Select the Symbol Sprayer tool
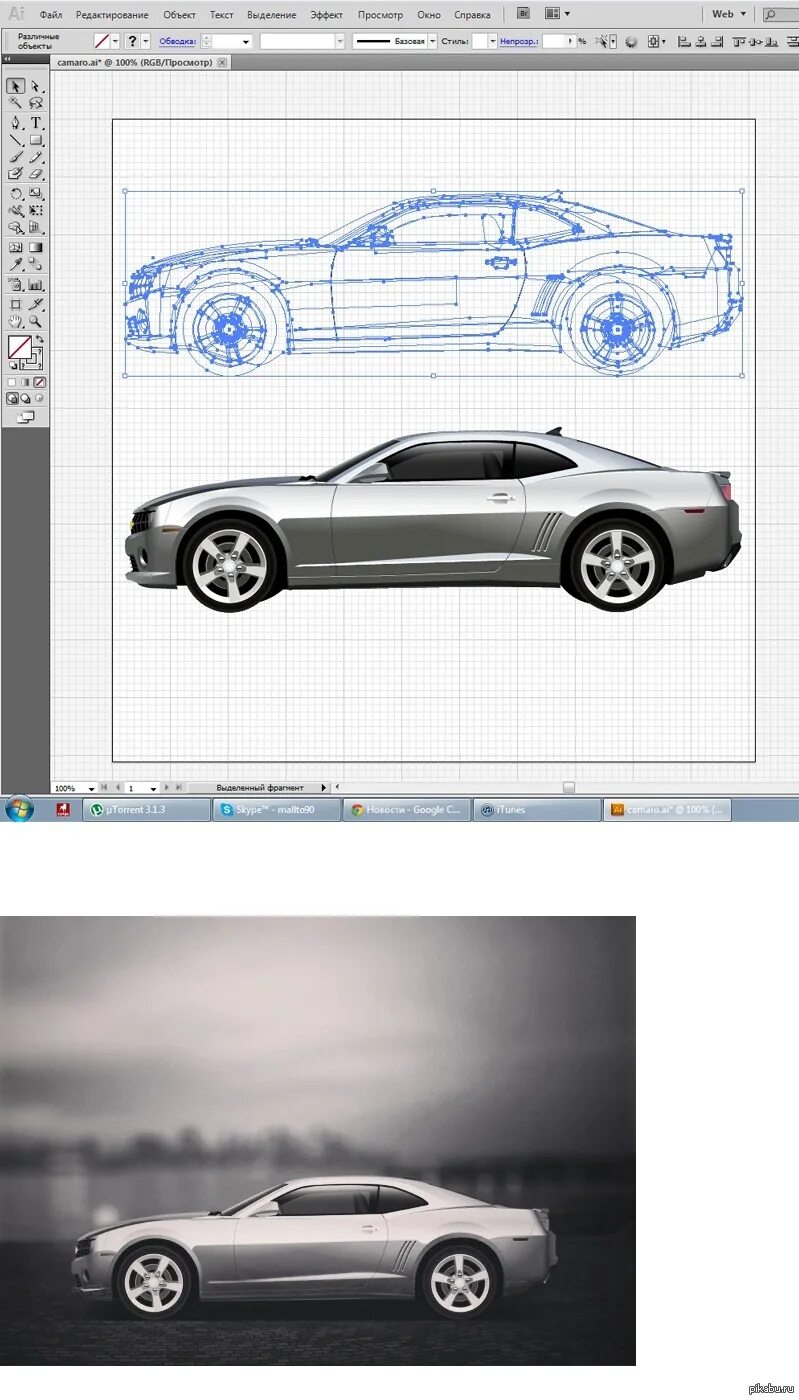Screen dimensions: 799x1400 (15, 285)
